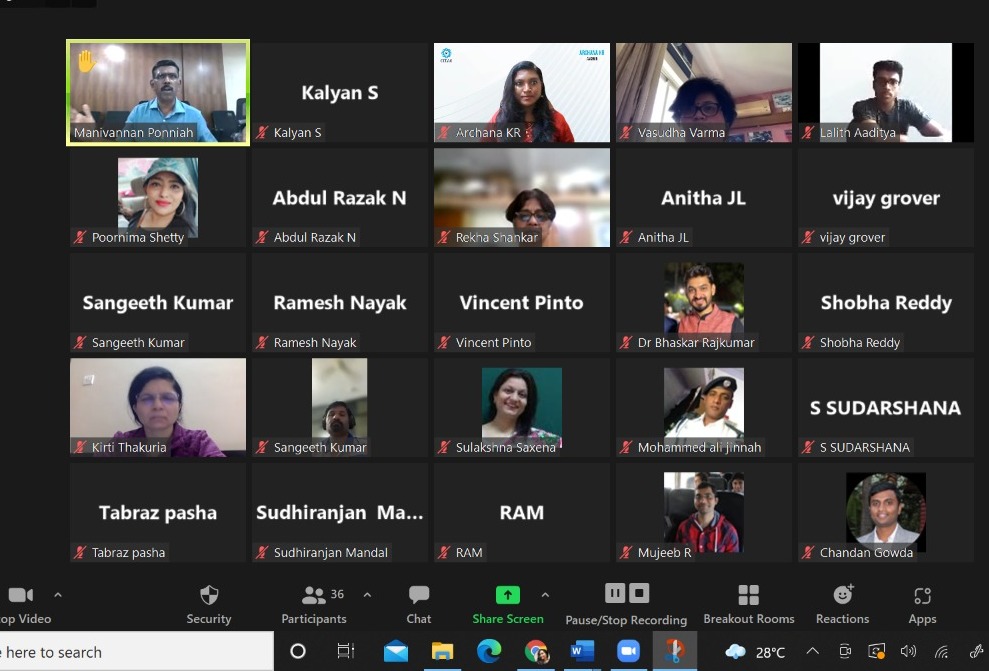
Task: Click the name label S SUDARSHANA
Action: [x=865, y=448]
